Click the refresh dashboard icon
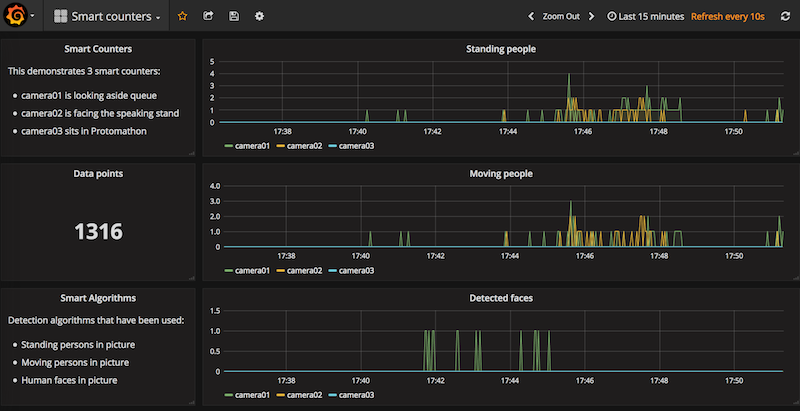Image resolution: width=800 pixels, height=411 pixels. click(785, 16)
